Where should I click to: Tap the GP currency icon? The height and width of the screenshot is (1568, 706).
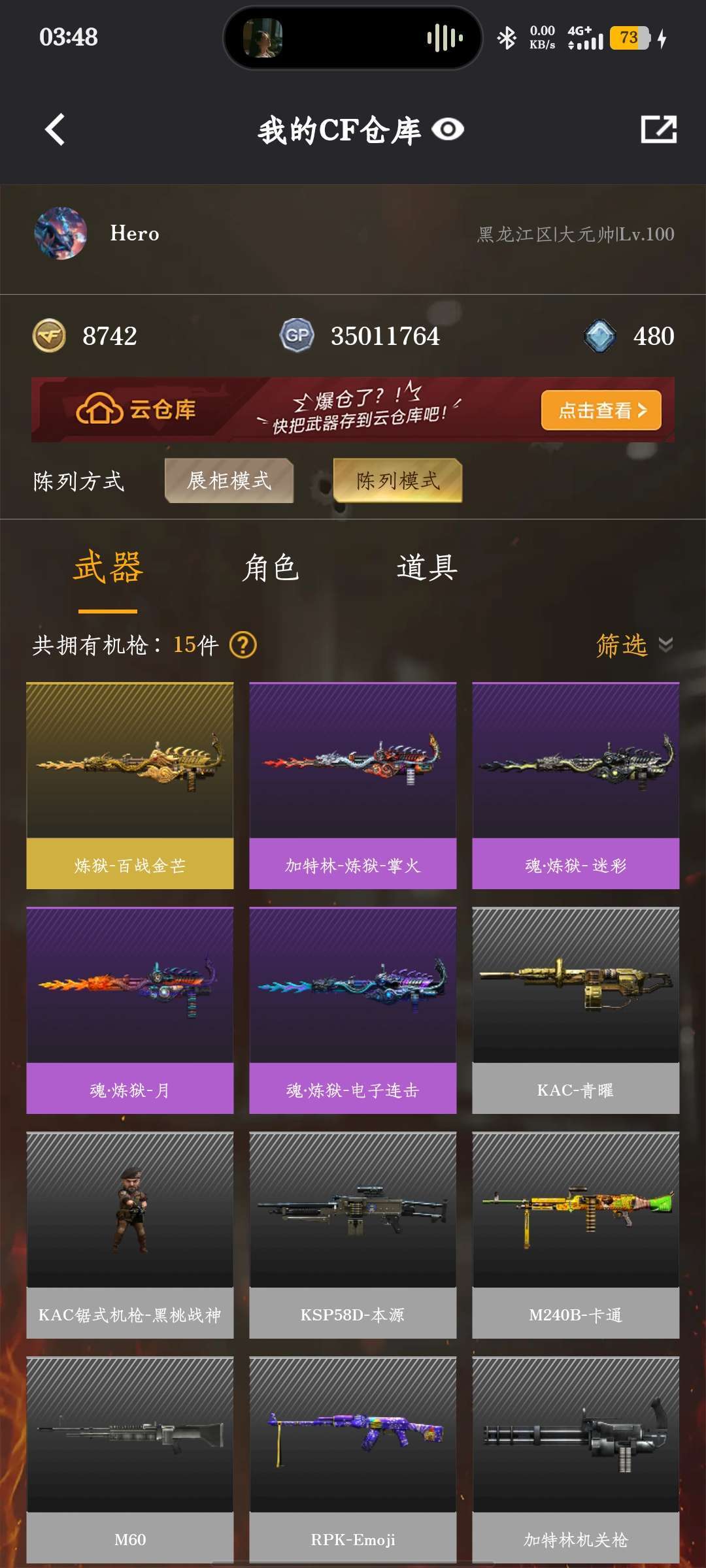pos(297,336)
